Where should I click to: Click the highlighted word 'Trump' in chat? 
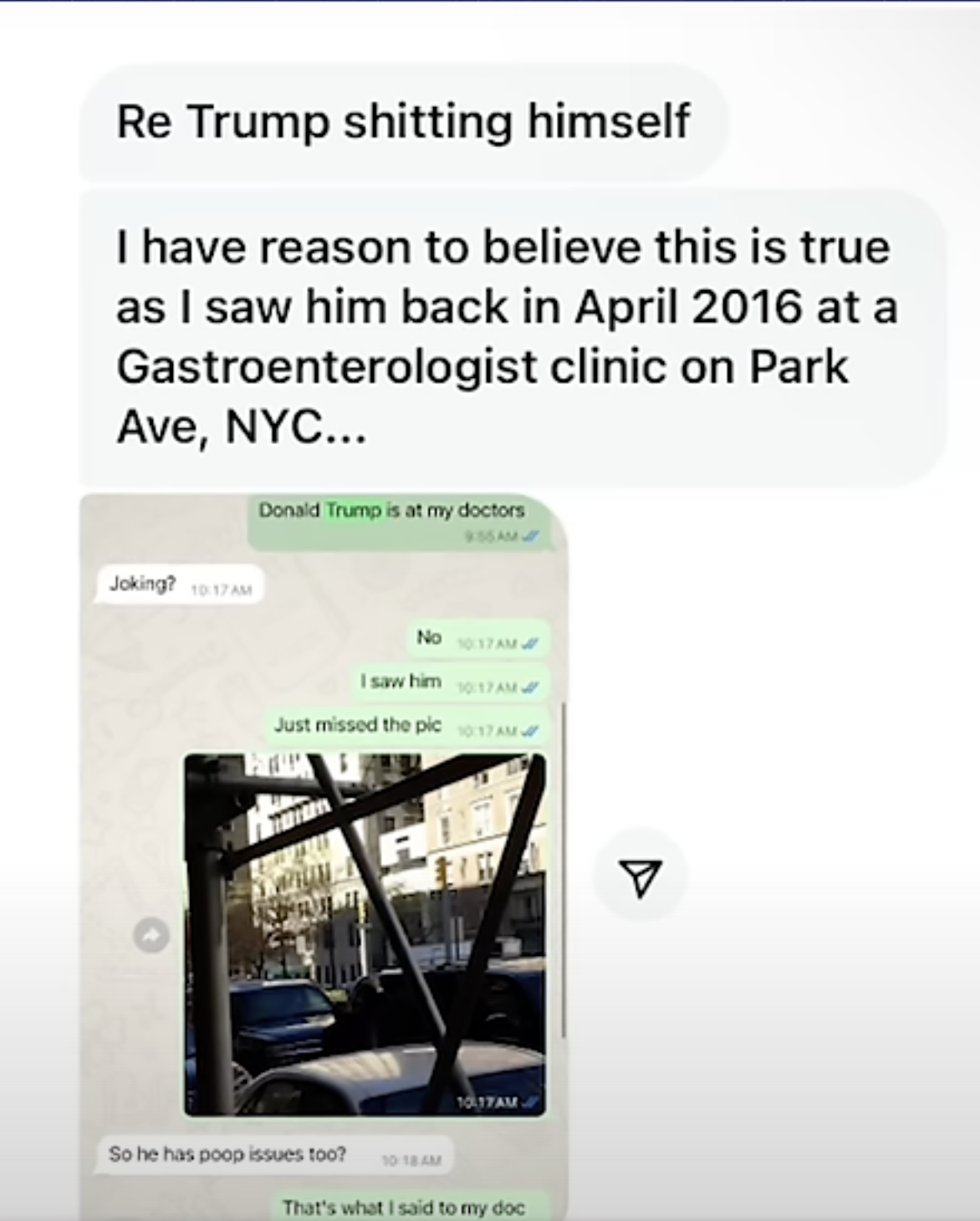[x=354, y=510]
